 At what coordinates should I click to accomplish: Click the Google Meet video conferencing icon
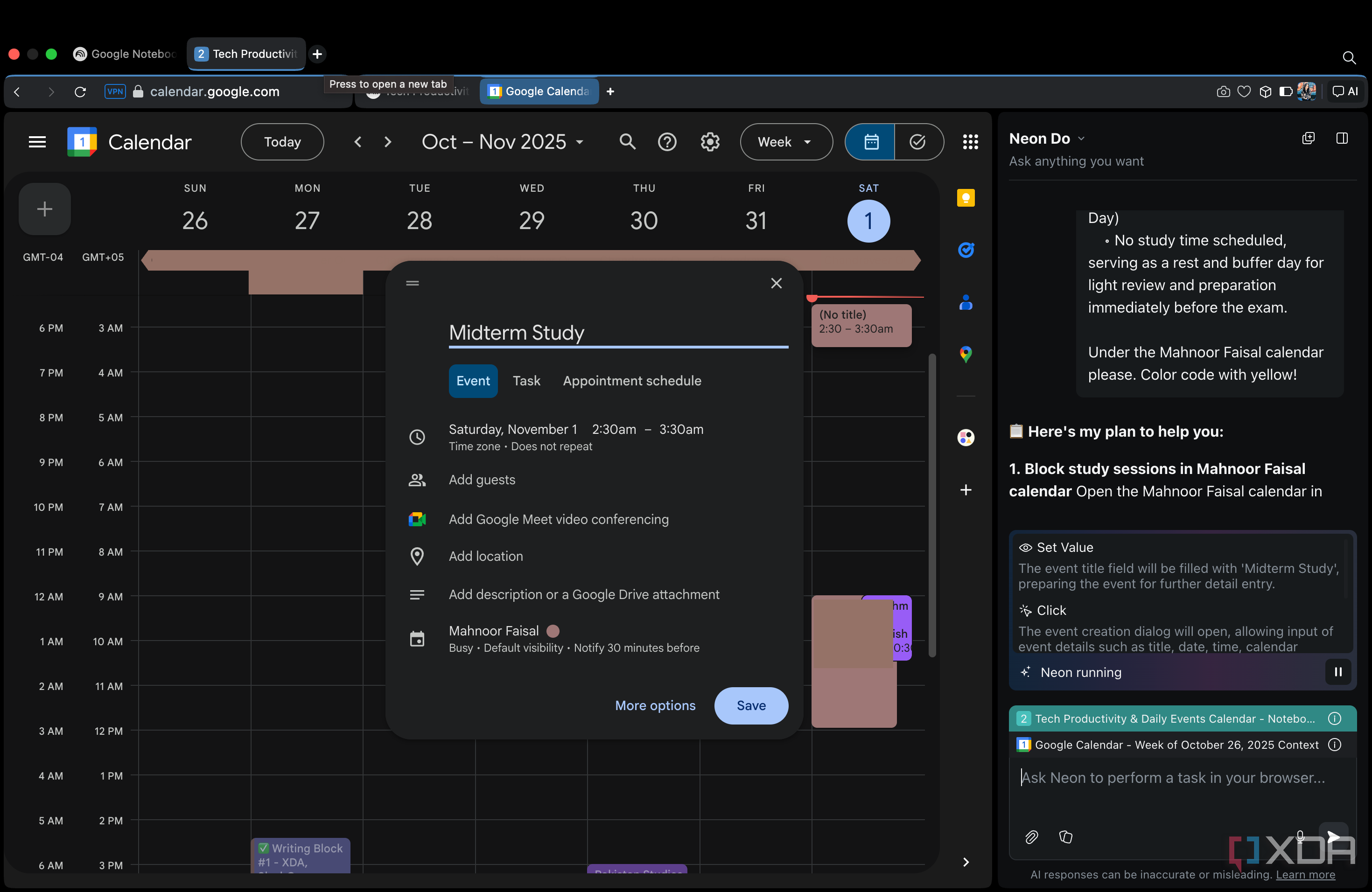[417, 519]
